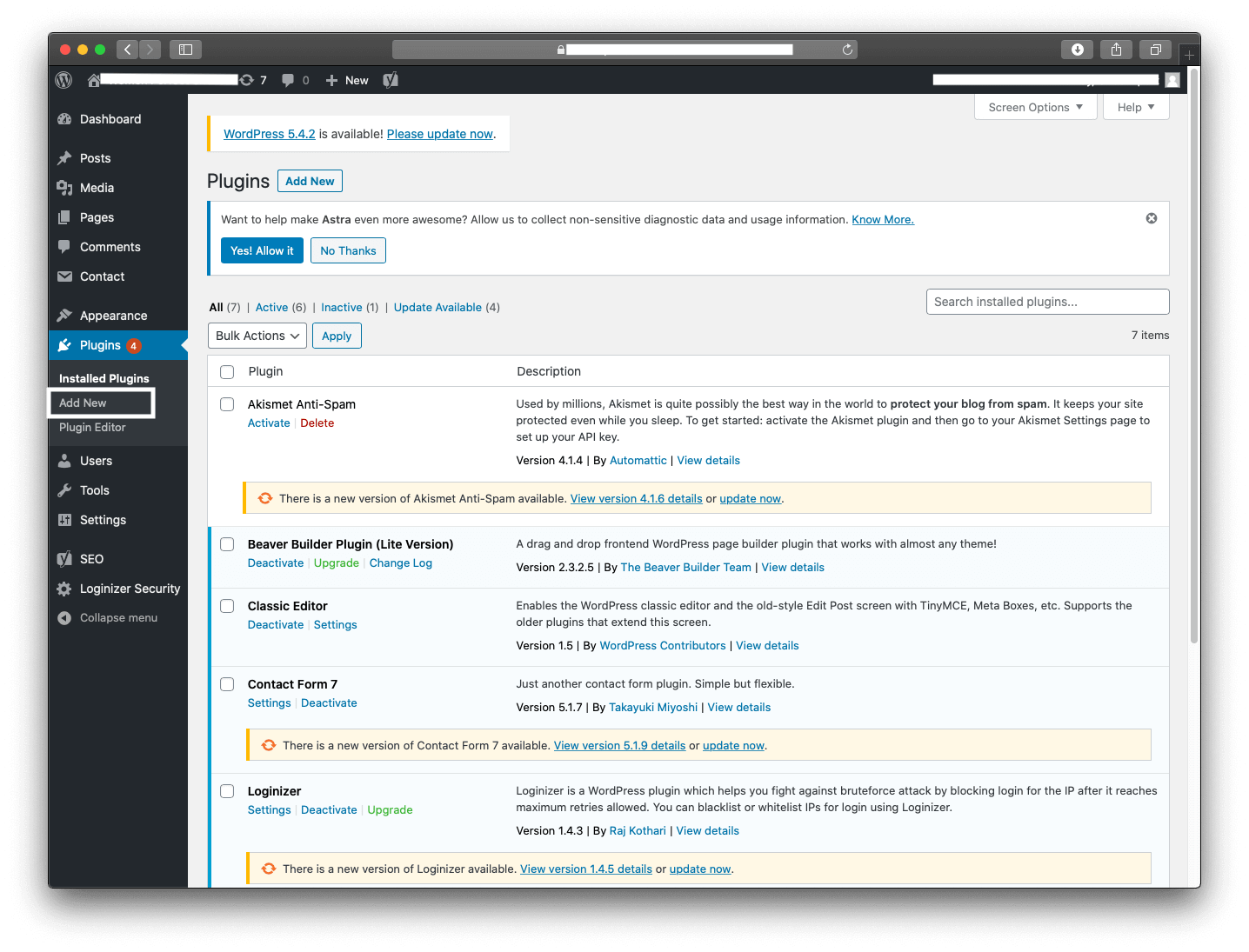The image size is (1249, 952).
Task: Click the Safari share icon
Action: click(x=1116, y=50)
